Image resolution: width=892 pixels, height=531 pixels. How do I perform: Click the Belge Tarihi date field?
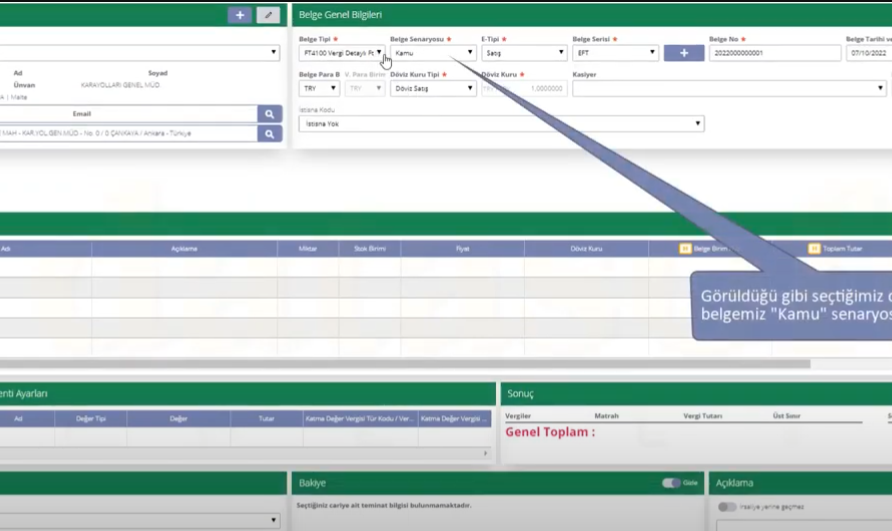pos(868,53)
